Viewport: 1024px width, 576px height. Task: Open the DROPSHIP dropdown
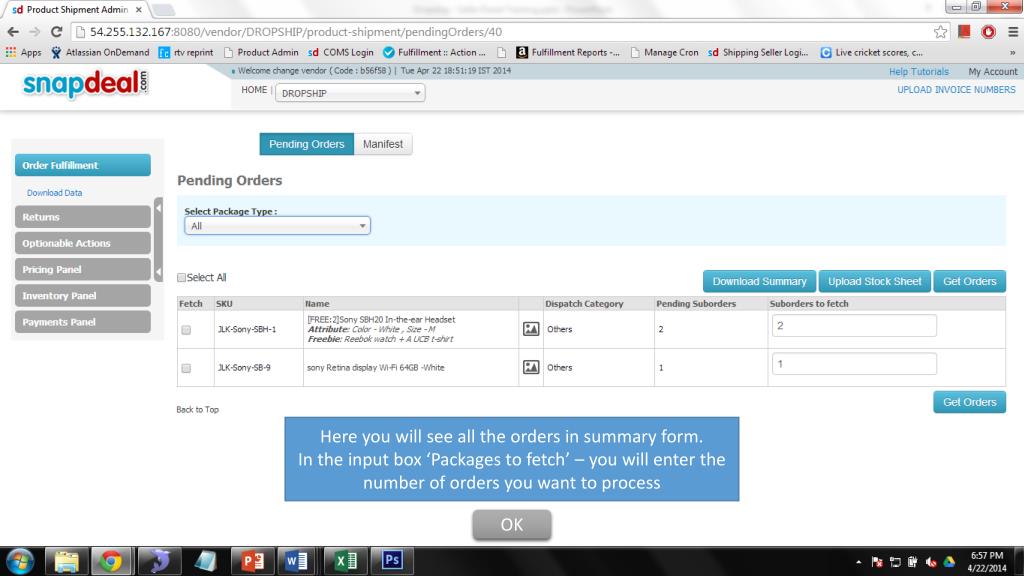[350, 93]
